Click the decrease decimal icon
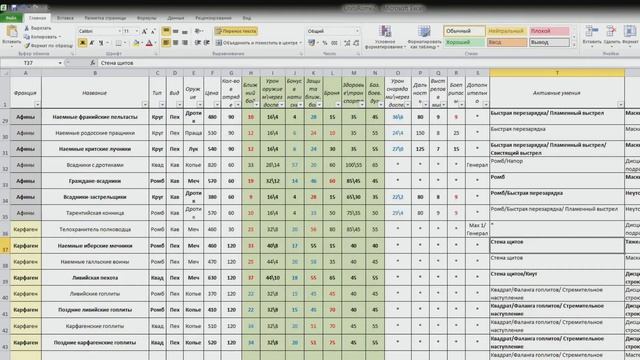This screenshot has height=360, width=640. point(356,43)
